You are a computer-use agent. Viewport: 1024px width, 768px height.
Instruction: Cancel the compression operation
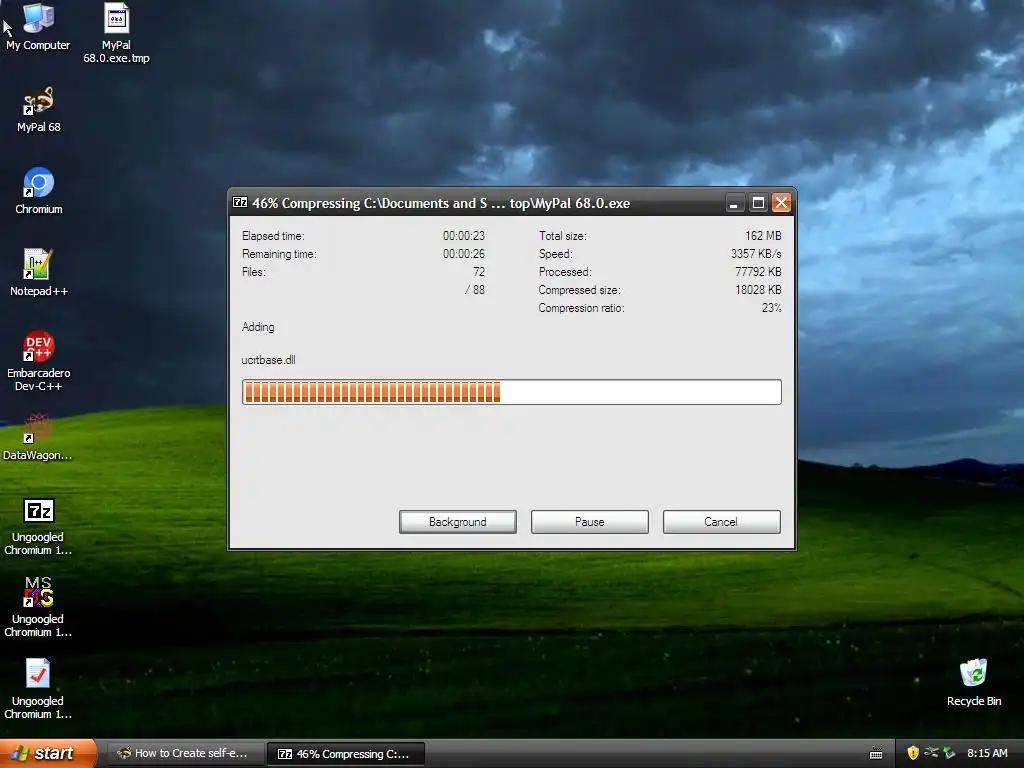(722, 522)
